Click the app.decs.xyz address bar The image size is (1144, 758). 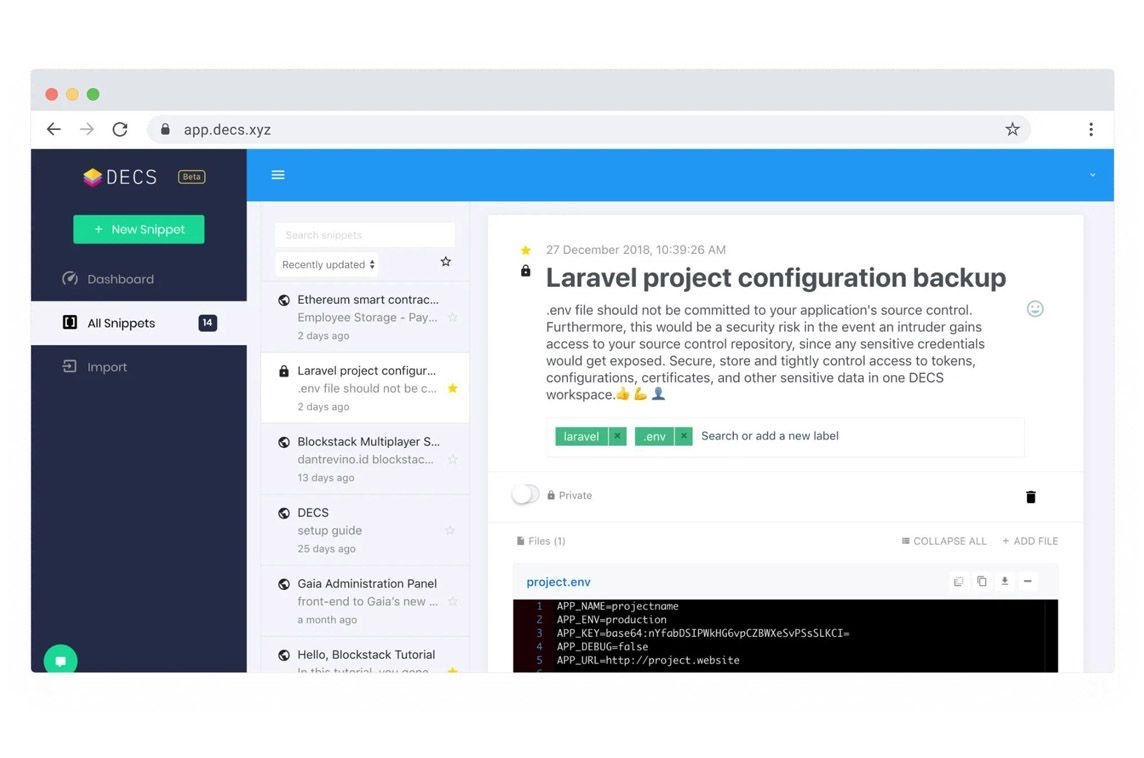[x=588, y=129]
